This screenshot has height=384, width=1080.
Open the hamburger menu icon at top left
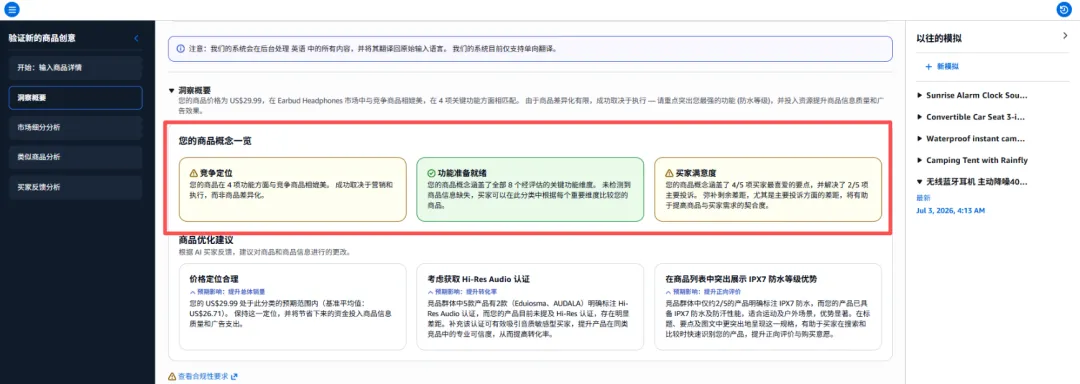tap(12, 10)
